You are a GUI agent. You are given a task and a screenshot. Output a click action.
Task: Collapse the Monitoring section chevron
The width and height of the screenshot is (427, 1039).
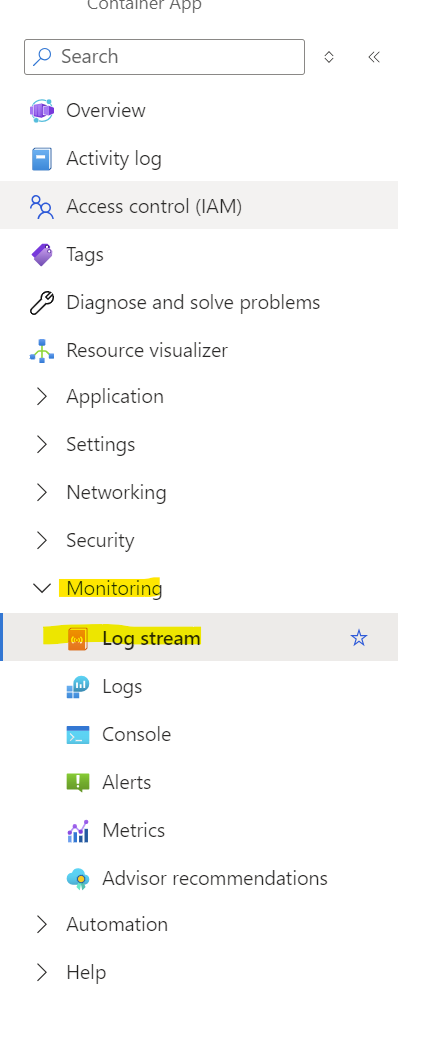coord(42,588)
